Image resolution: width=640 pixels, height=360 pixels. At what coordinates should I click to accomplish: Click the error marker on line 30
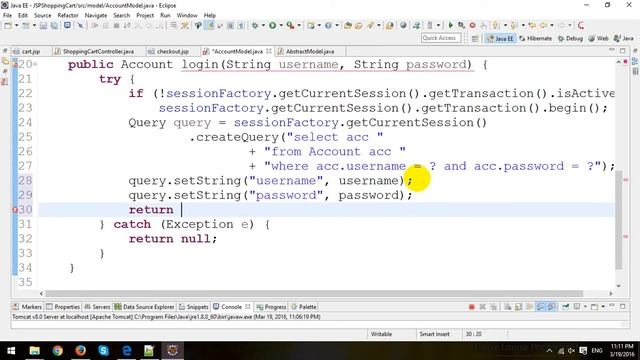pos(15,210)
